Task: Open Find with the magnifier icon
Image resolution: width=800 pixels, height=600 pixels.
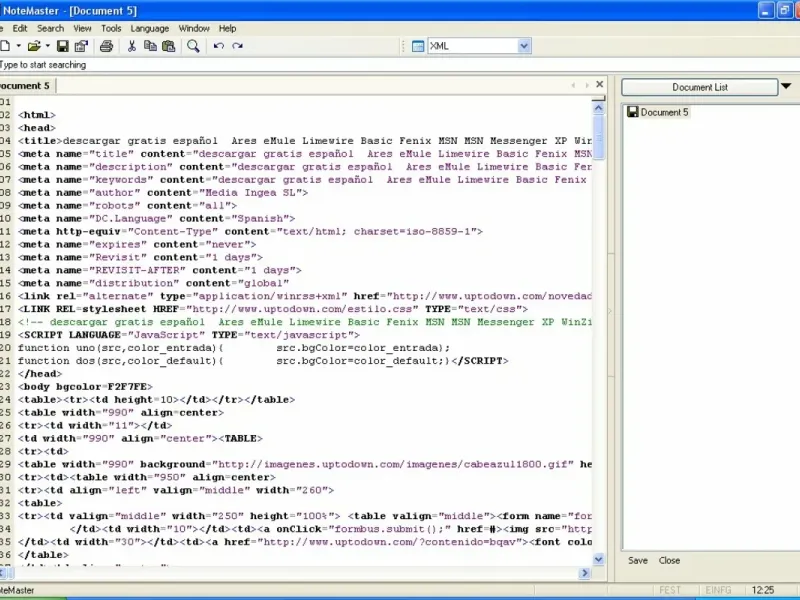Action: click(x=193, y=46)
